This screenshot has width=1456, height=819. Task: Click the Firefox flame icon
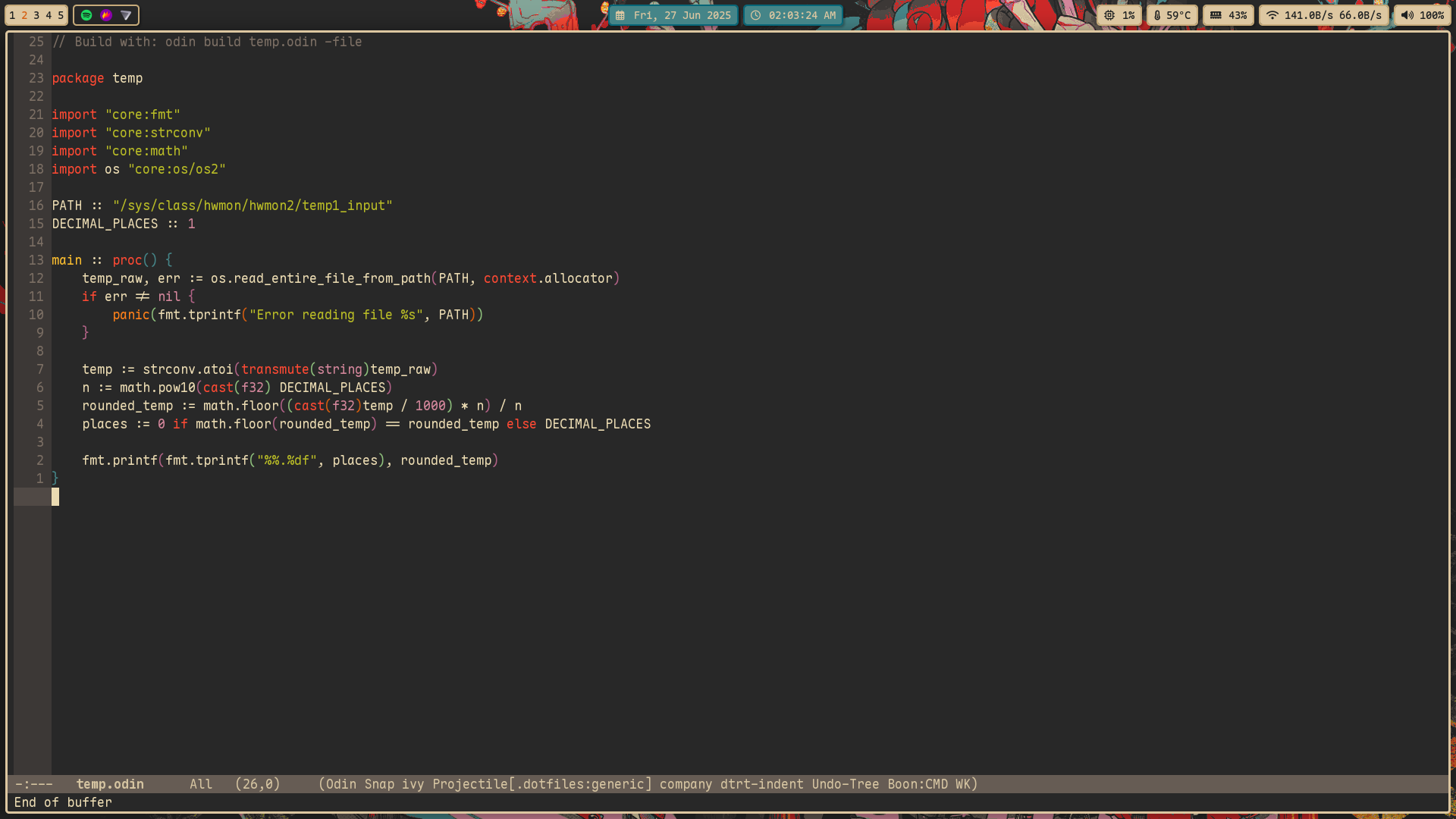click(106, 15)
